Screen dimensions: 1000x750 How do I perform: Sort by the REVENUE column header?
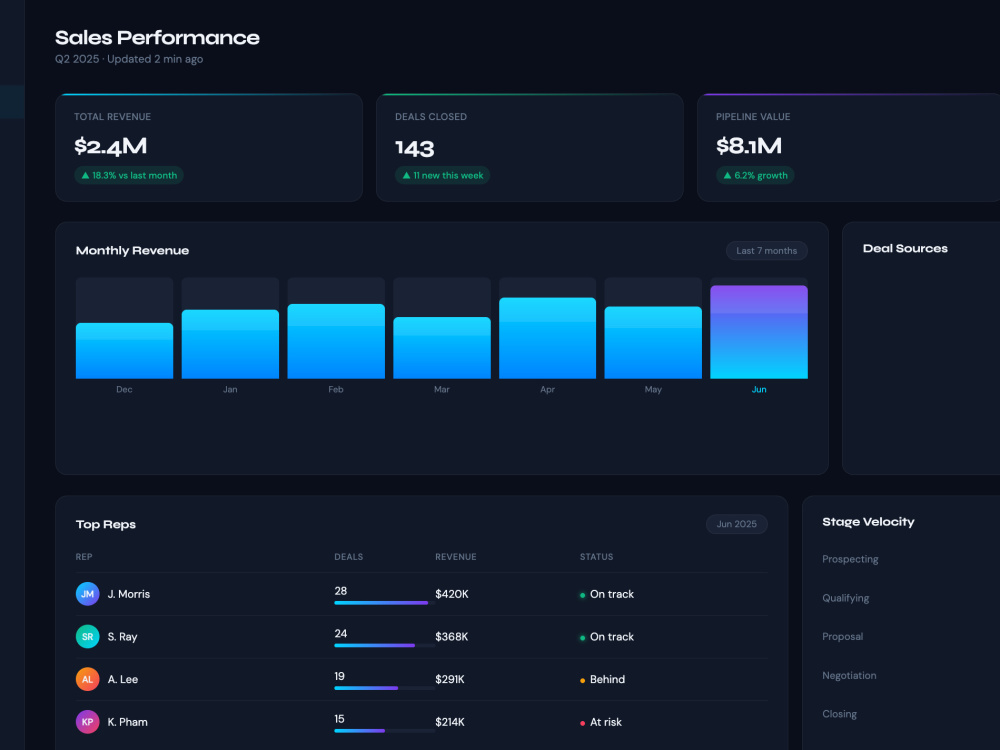pyautogui.click(x=456, y=557)
